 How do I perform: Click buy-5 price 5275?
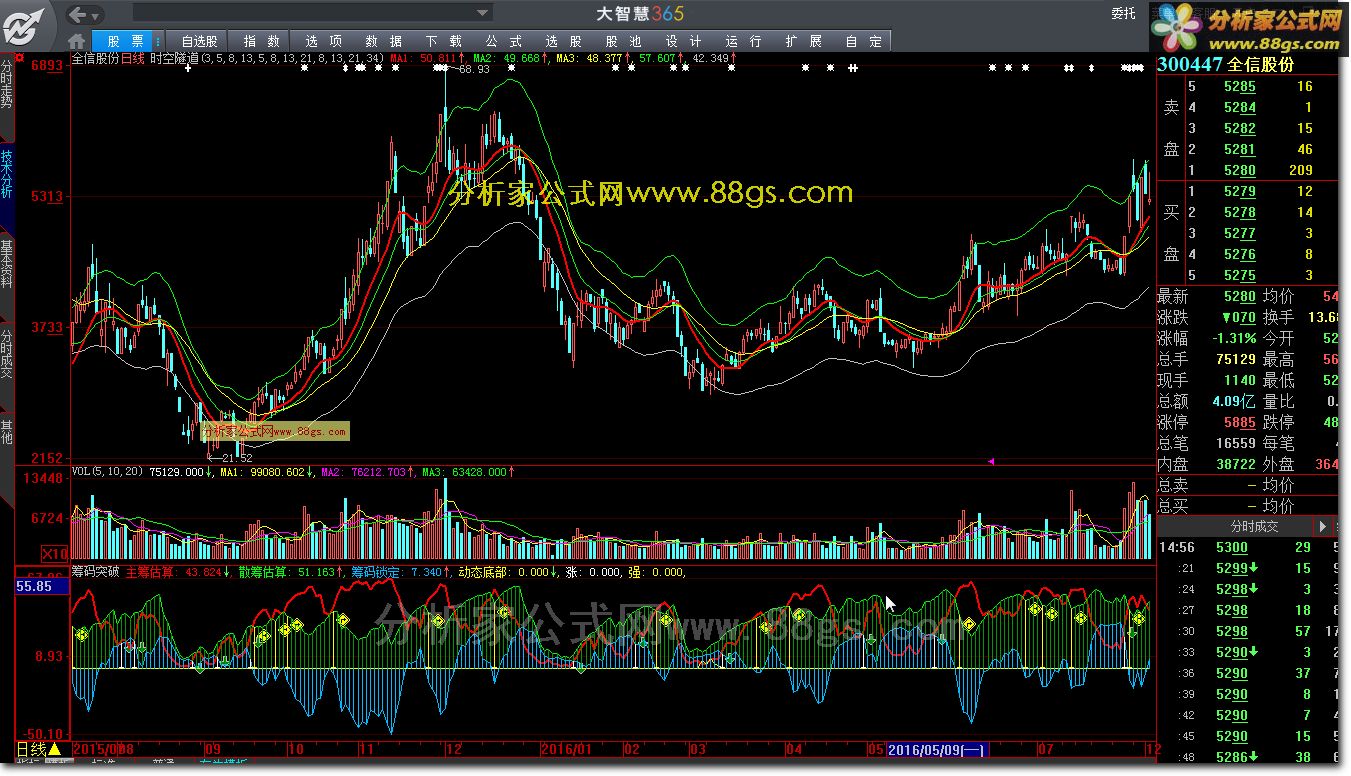[1240, 276]
